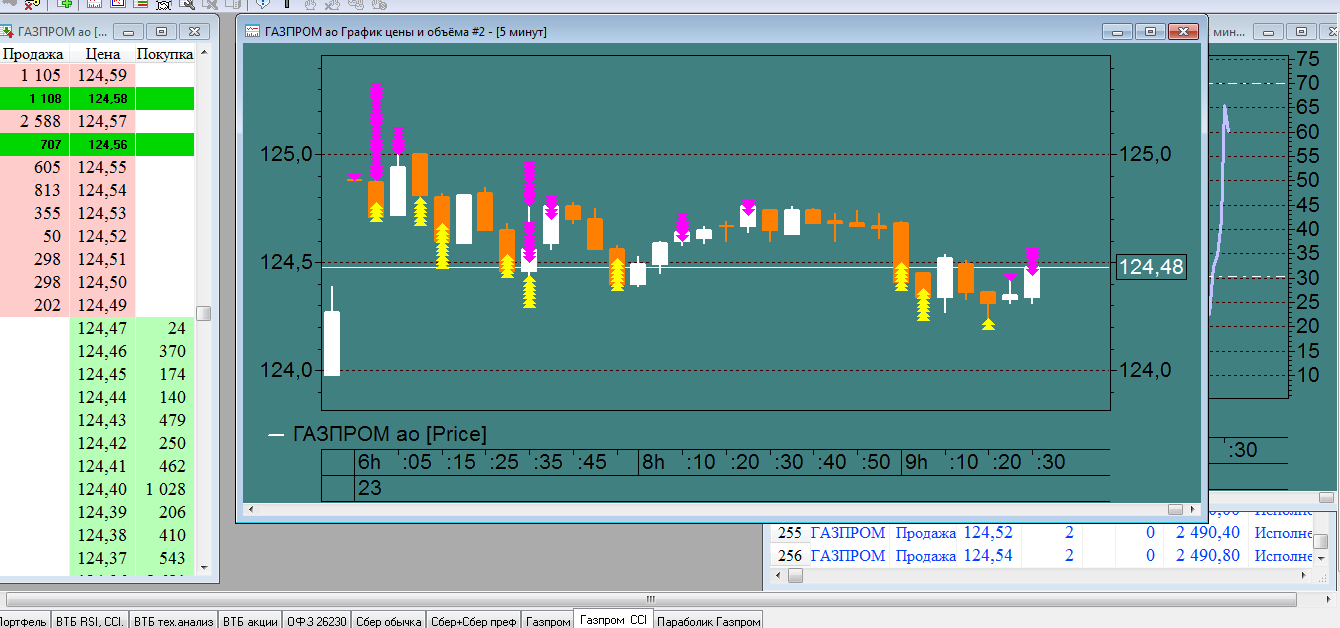This screenshot has height=628, width=1340.
Task: Click order book scroll down arrow
Action: pyautogui.click(x=204, y=567)
